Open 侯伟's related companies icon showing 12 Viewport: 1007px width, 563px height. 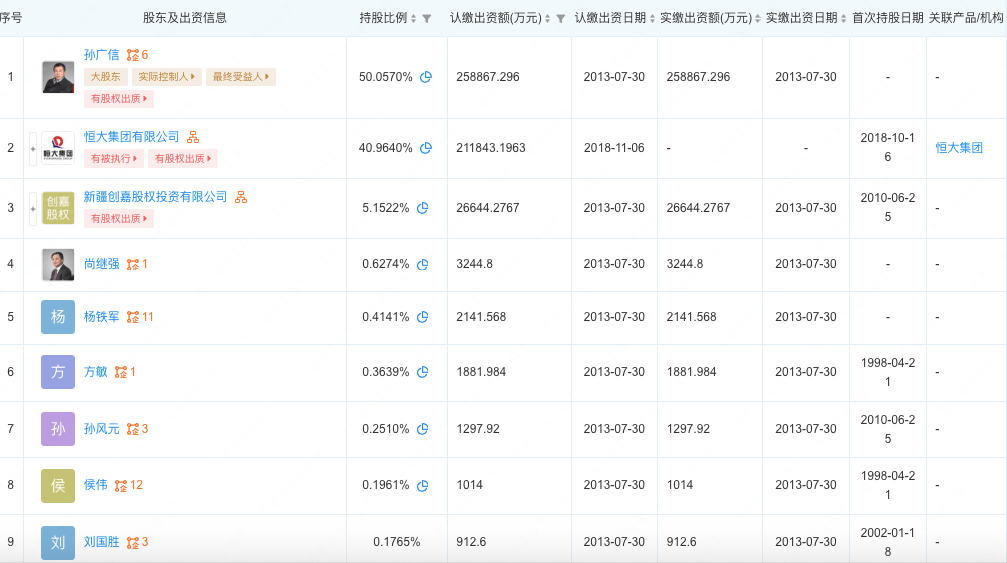click(x=128, y=485)
